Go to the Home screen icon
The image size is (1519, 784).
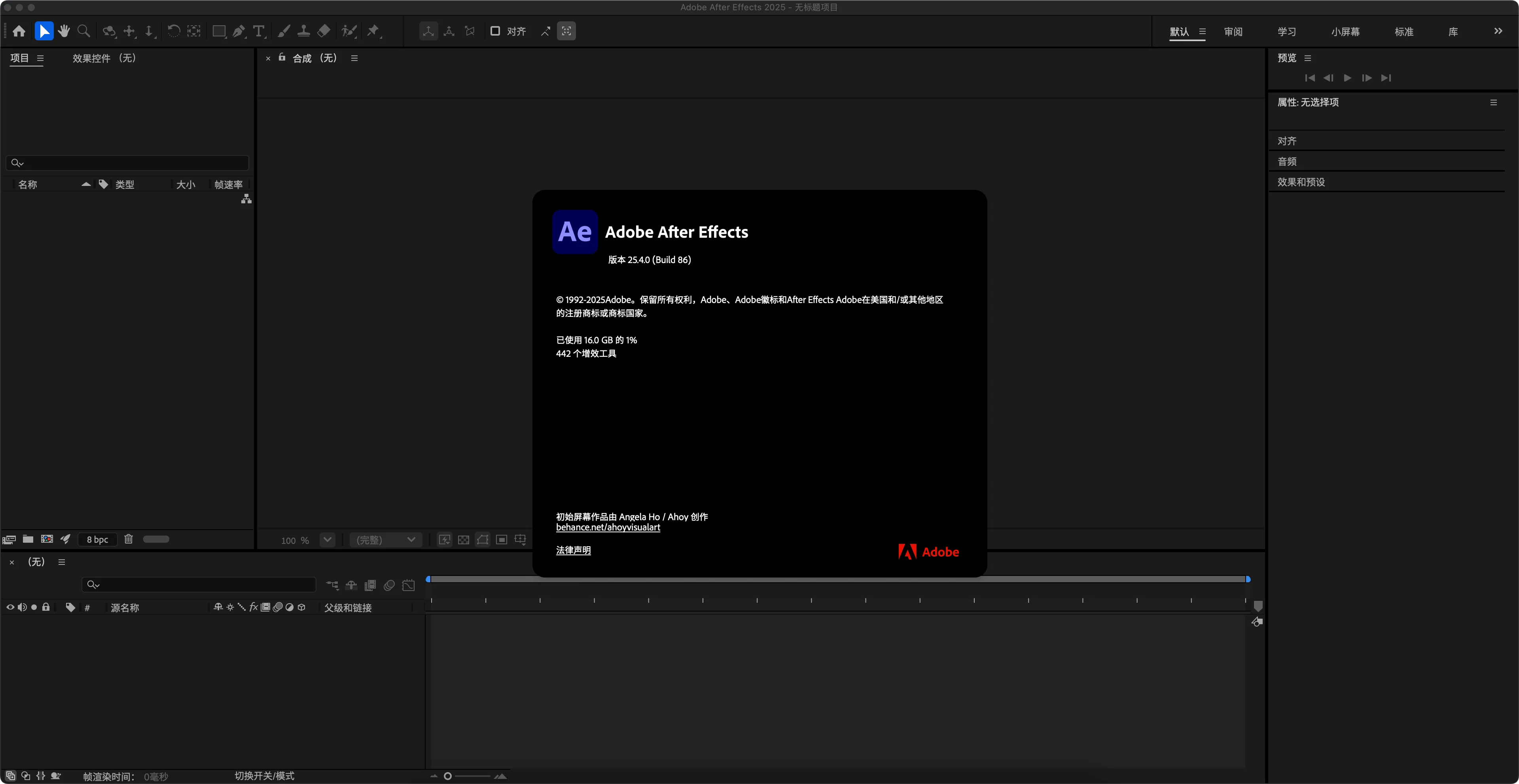(x=19, y=31)
